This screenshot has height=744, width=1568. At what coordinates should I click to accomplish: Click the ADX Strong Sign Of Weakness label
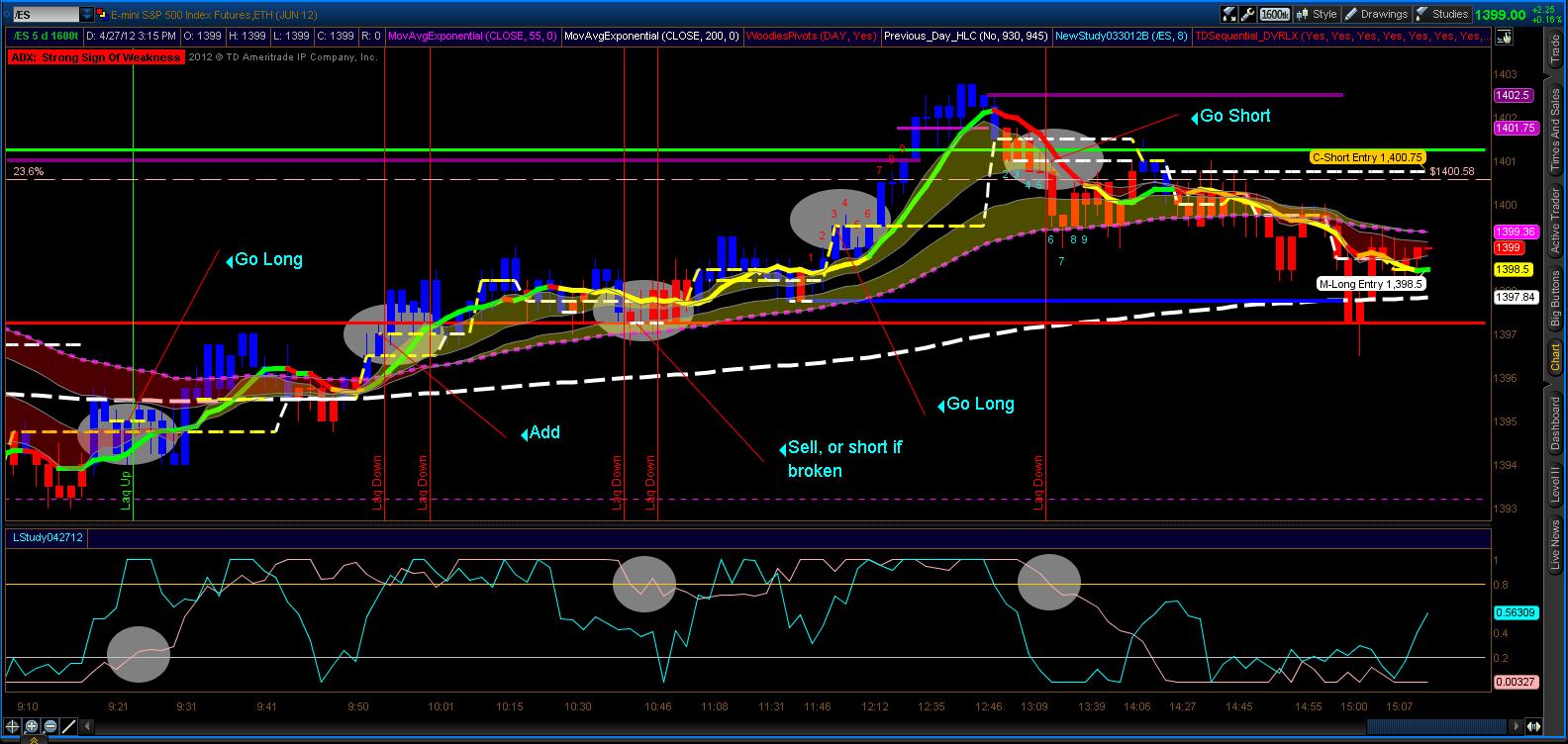95,57
